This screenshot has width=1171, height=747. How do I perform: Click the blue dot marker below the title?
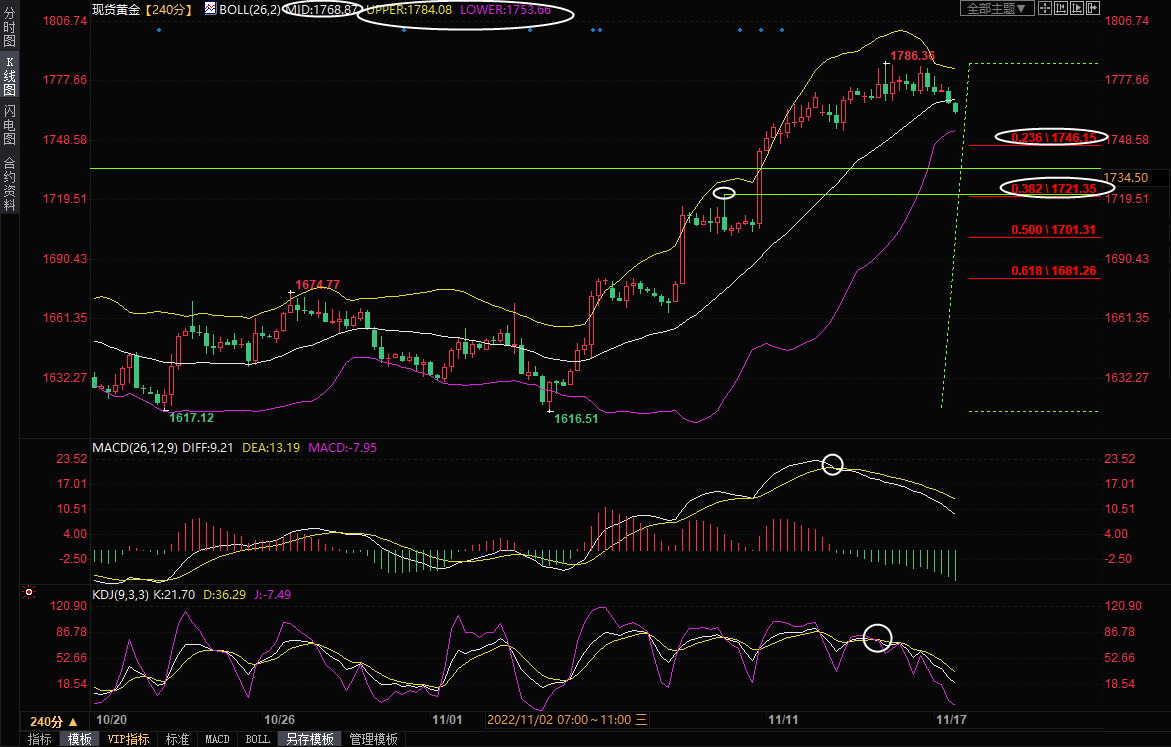(159, 30)
